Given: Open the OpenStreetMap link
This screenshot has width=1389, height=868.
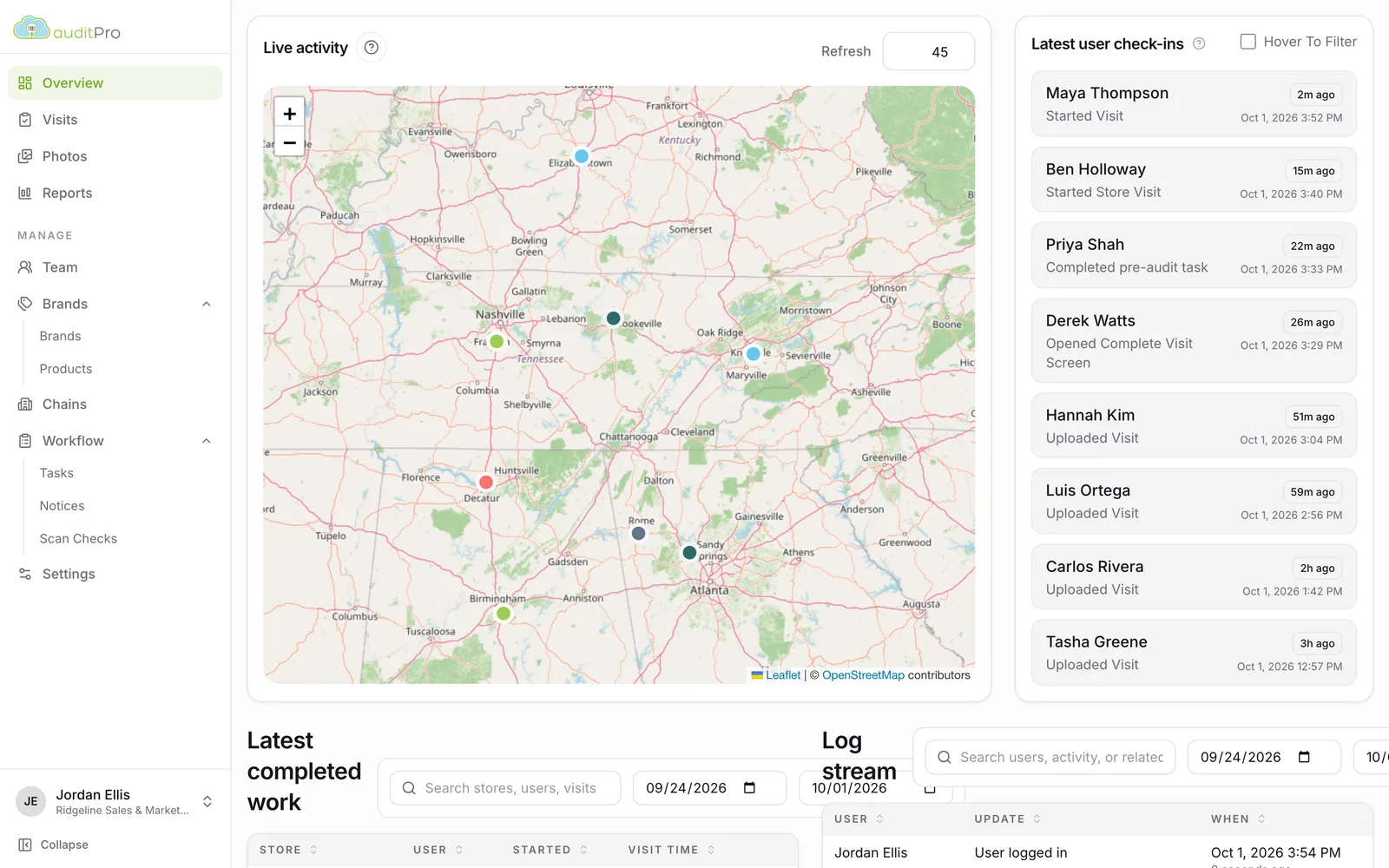Looking at the screenshot, I should (863, 675).
